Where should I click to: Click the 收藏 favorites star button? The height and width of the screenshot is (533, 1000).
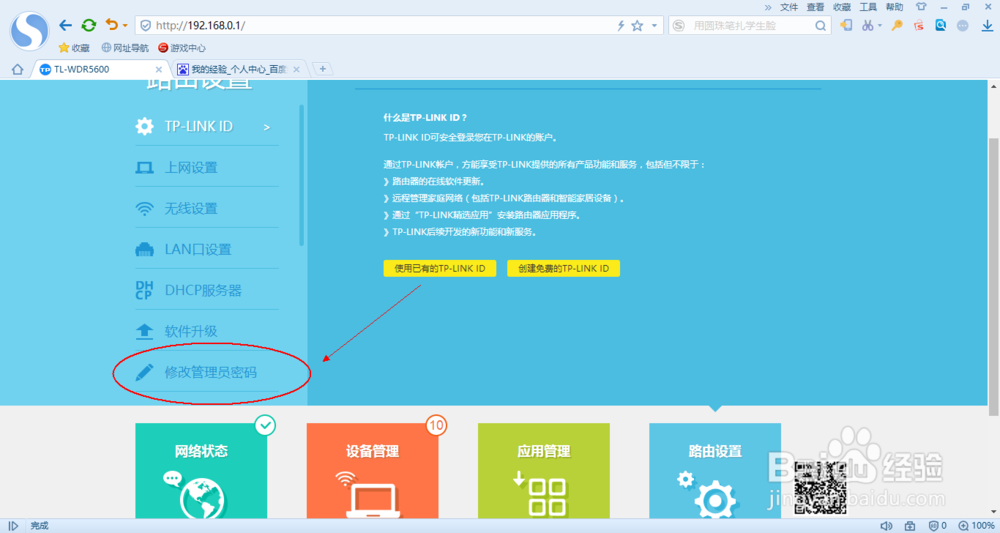click(x=74, y=48)
